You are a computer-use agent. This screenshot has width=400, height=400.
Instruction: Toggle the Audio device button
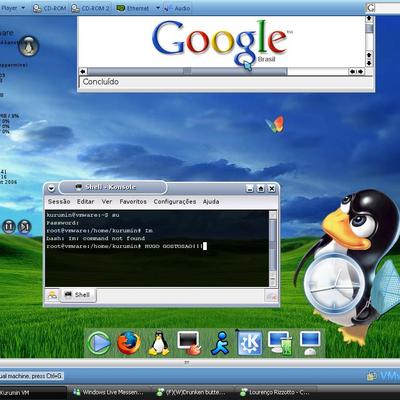click(x=177, y=8)
